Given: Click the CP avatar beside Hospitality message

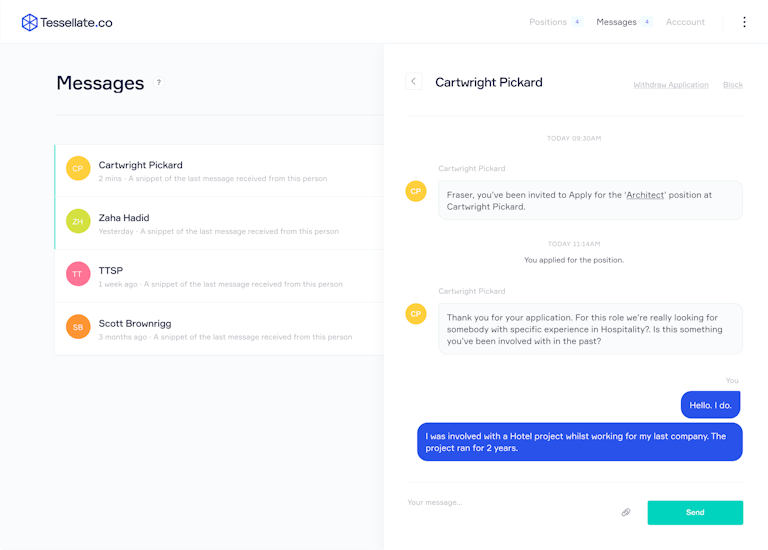Looking at the screenshot, I should coord(416,314).
